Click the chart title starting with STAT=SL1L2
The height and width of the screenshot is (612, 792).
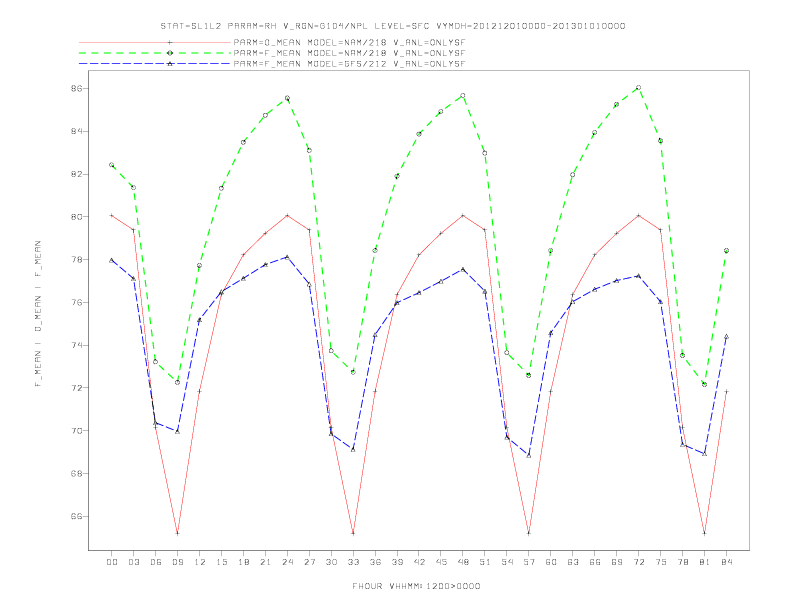tap(392, 26)
